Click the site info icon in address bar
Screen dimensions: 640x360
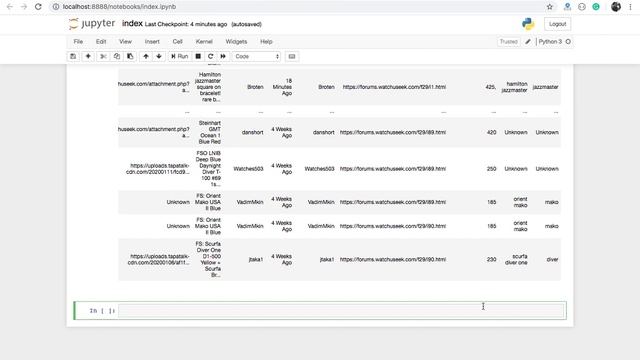click(56, 7)
